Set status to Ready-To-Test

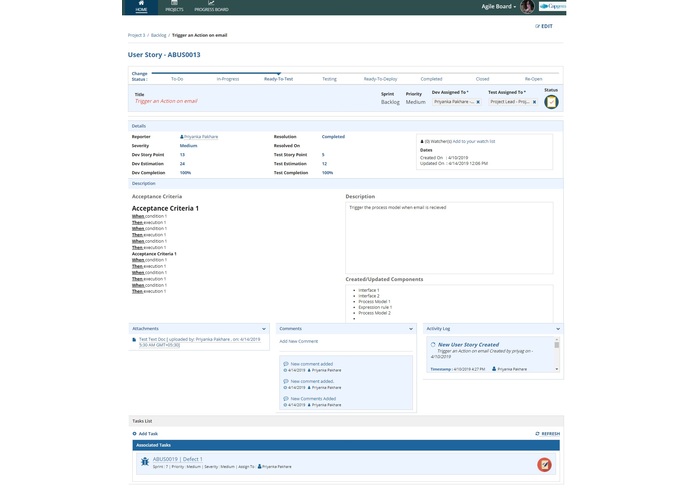(x=278, y=79)
